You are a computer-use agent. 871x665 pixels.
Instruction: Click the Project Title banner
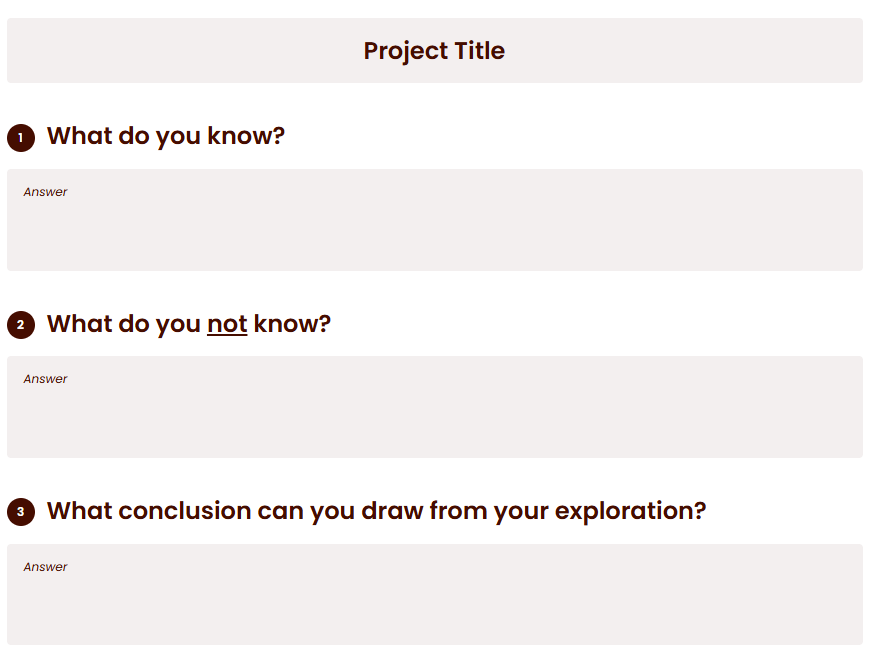(435, 51)
